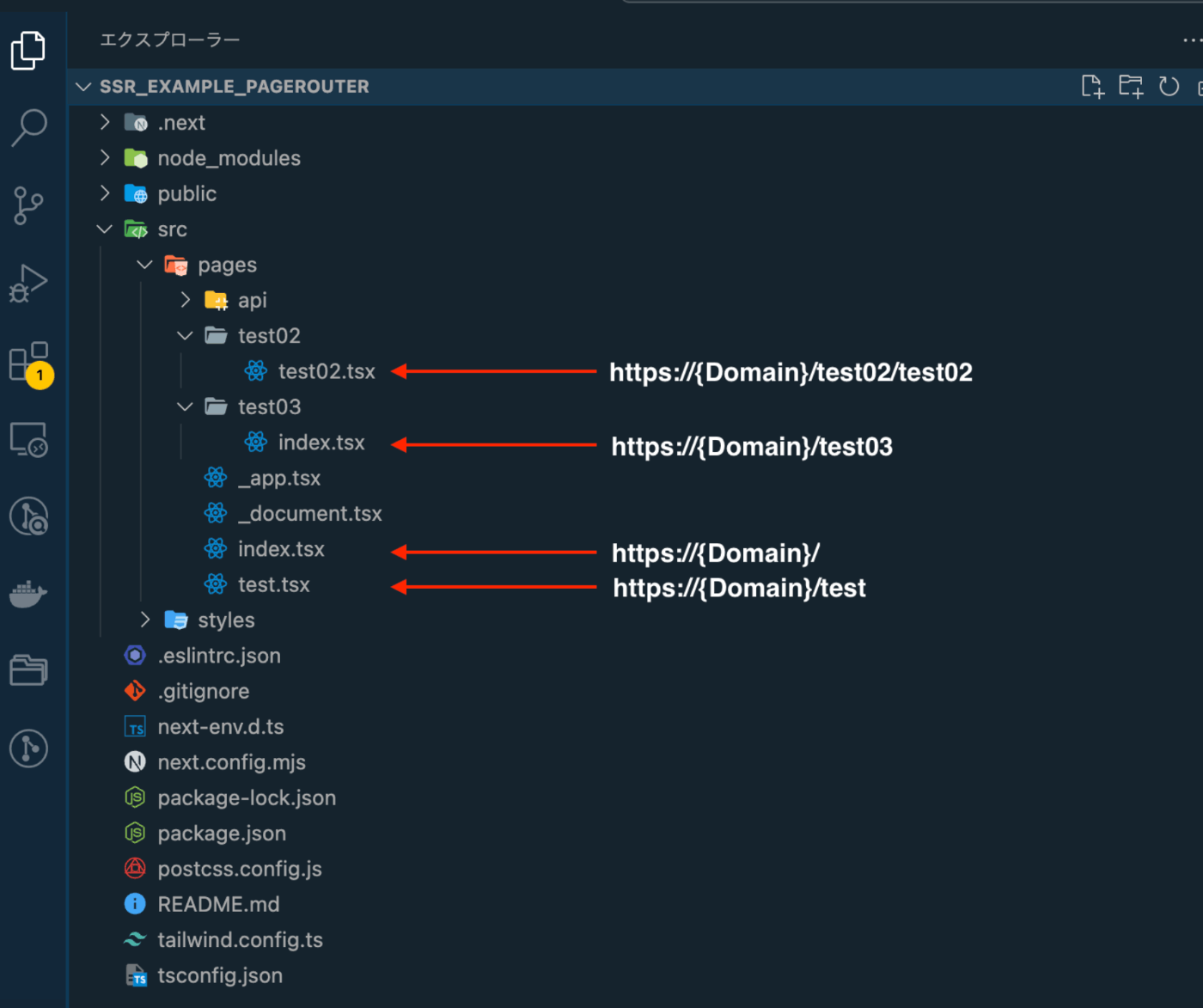Create a new file in the explorer
Screen dimensions: 1203x1008
tap(1092, 86)
